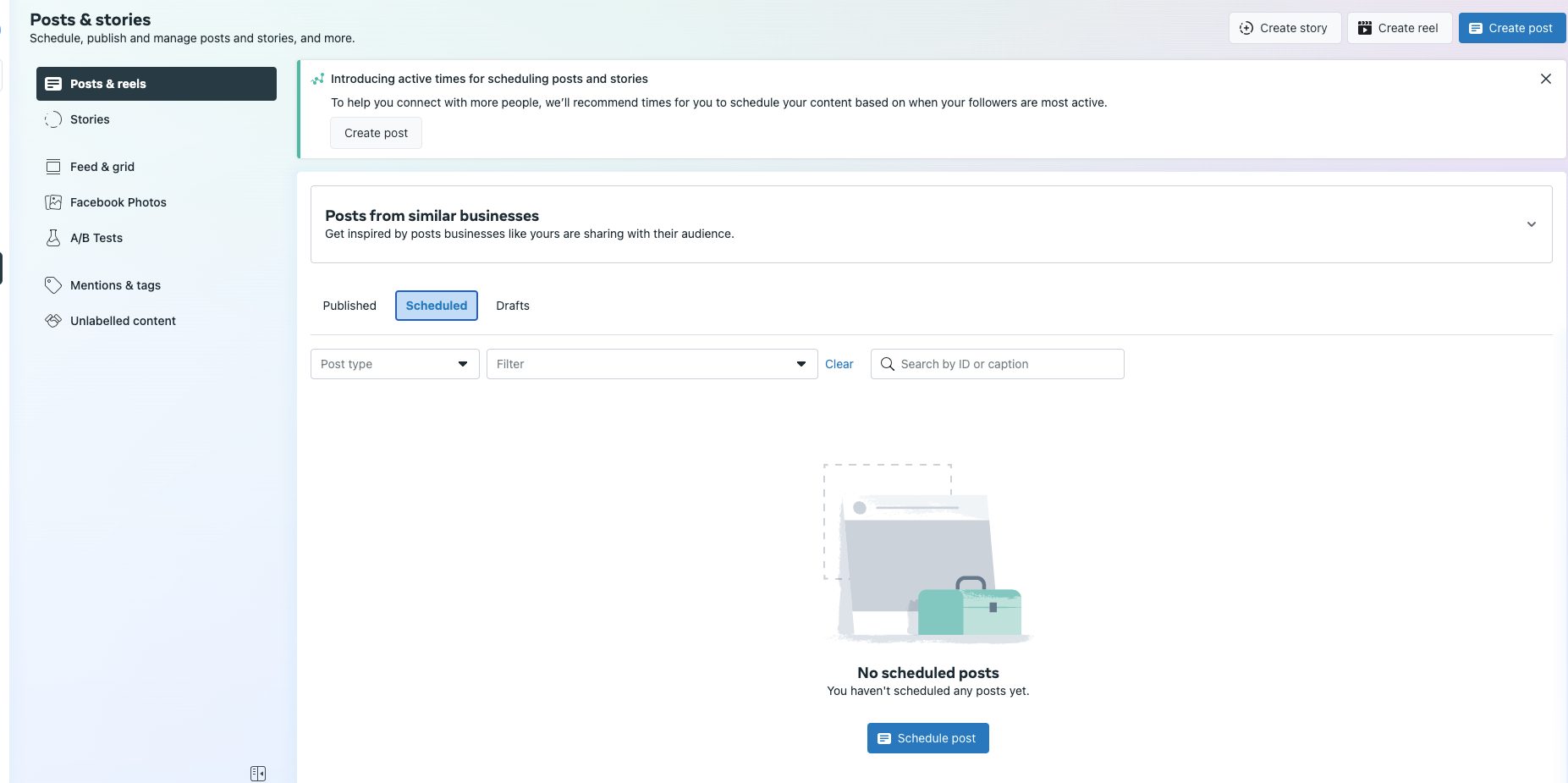Click the Create story icon
This screenshot has width=1568, height=783.
1245,27
